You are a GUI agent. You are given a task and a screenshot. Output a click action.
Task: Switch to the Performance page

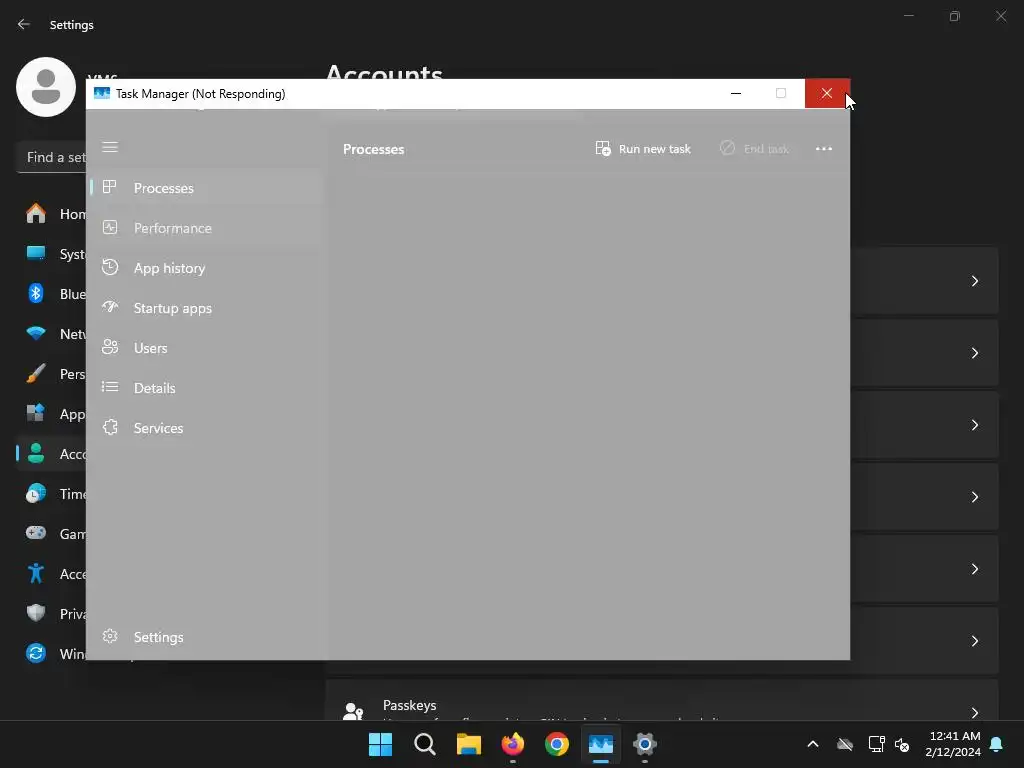pyautogui.click(x=206, y=228)
